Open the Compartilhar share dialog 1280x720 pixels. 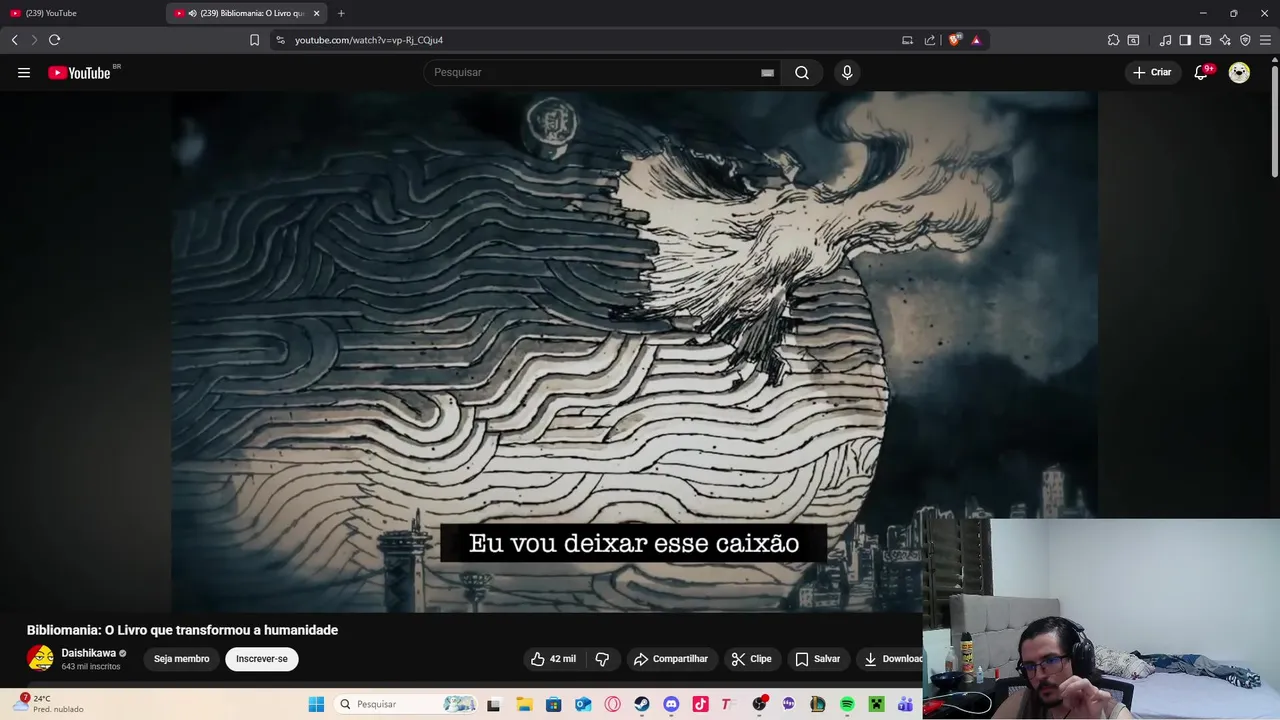click(671, 659)
